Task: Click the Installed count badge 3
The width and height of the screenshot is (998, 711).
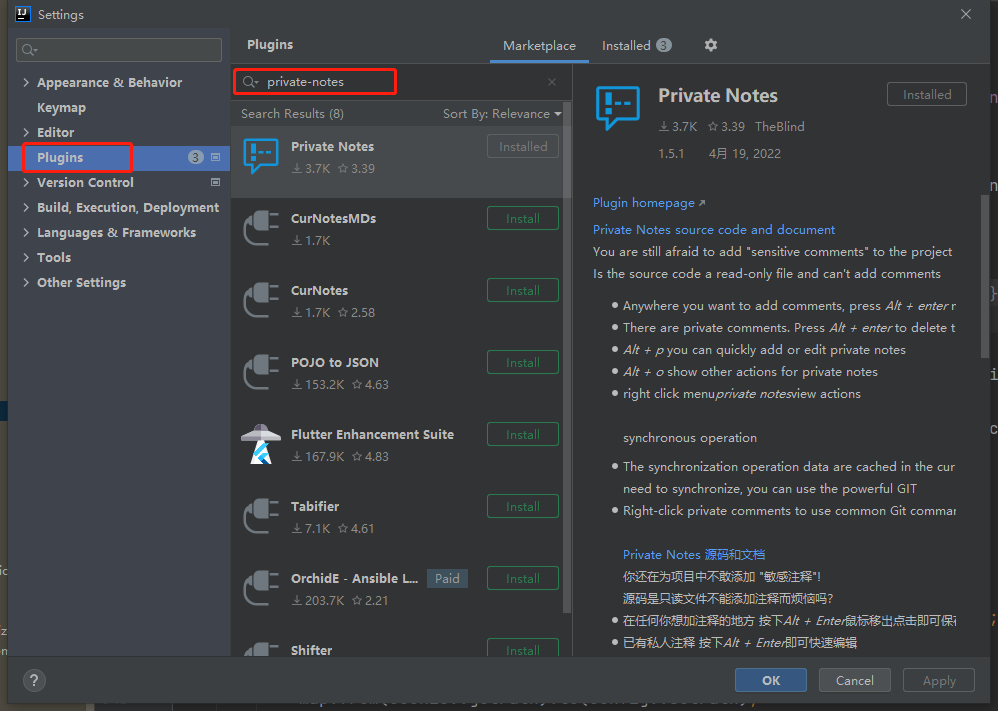Action: (x=664, y=45)
